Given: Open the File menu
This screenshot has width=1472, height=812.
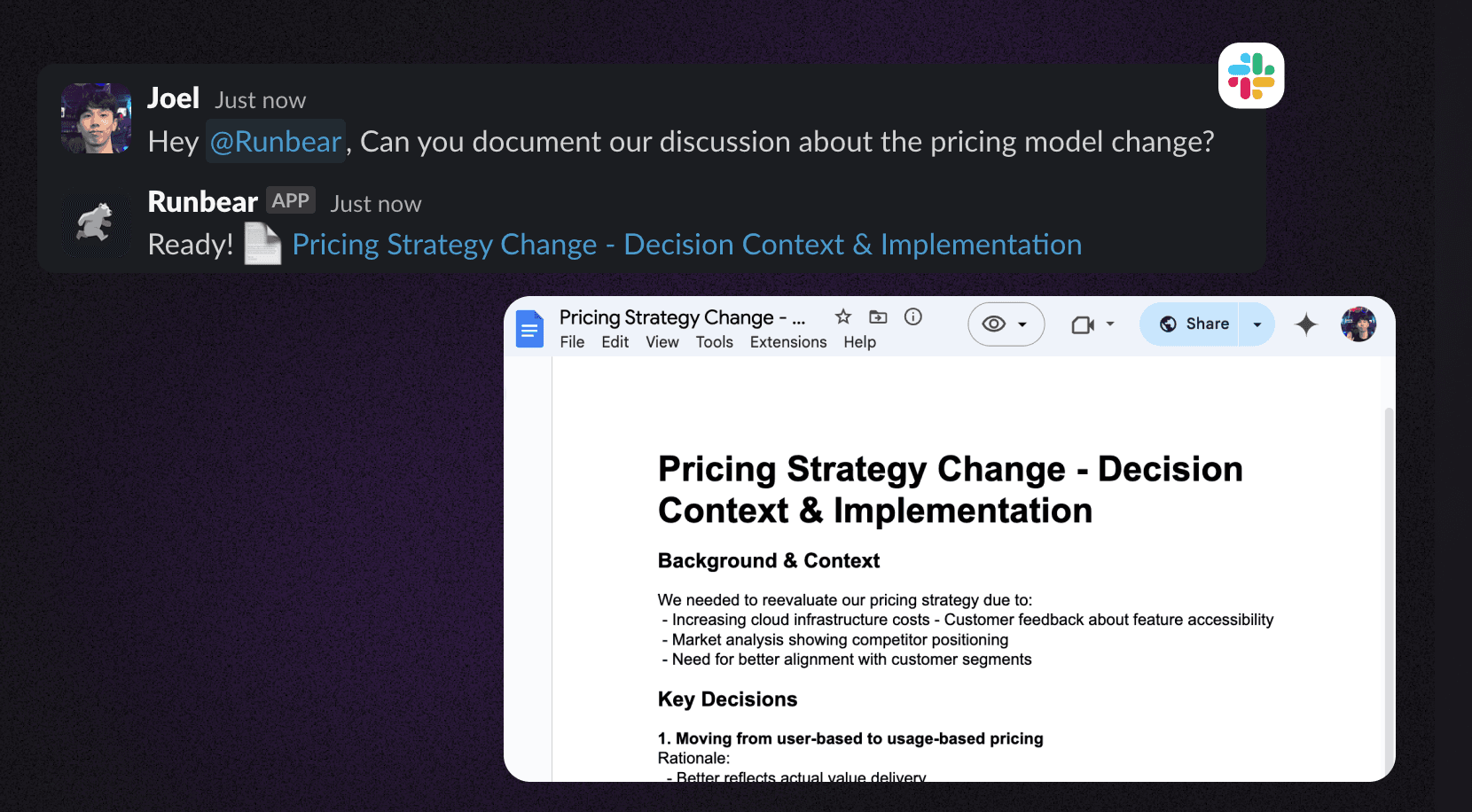Looking at the screenshot, I should pyautogui.click(x=572, y=342).
